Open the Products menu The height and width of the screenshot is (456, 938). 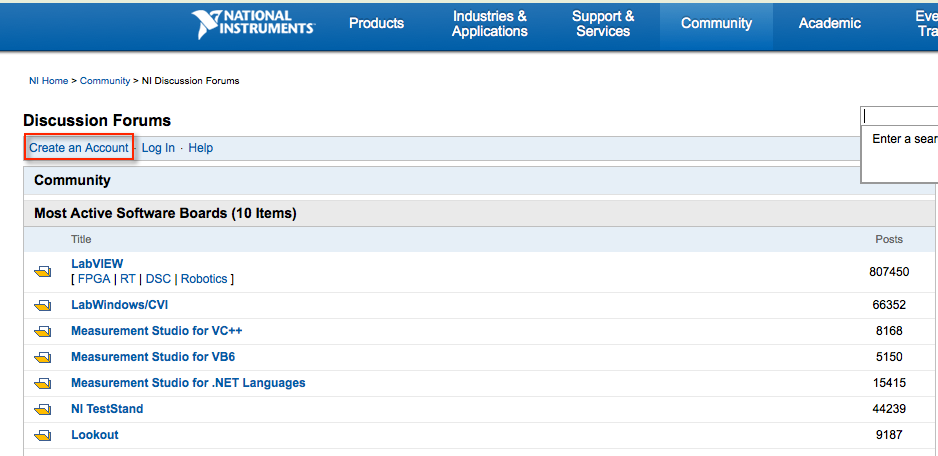(x=376, y=24)
